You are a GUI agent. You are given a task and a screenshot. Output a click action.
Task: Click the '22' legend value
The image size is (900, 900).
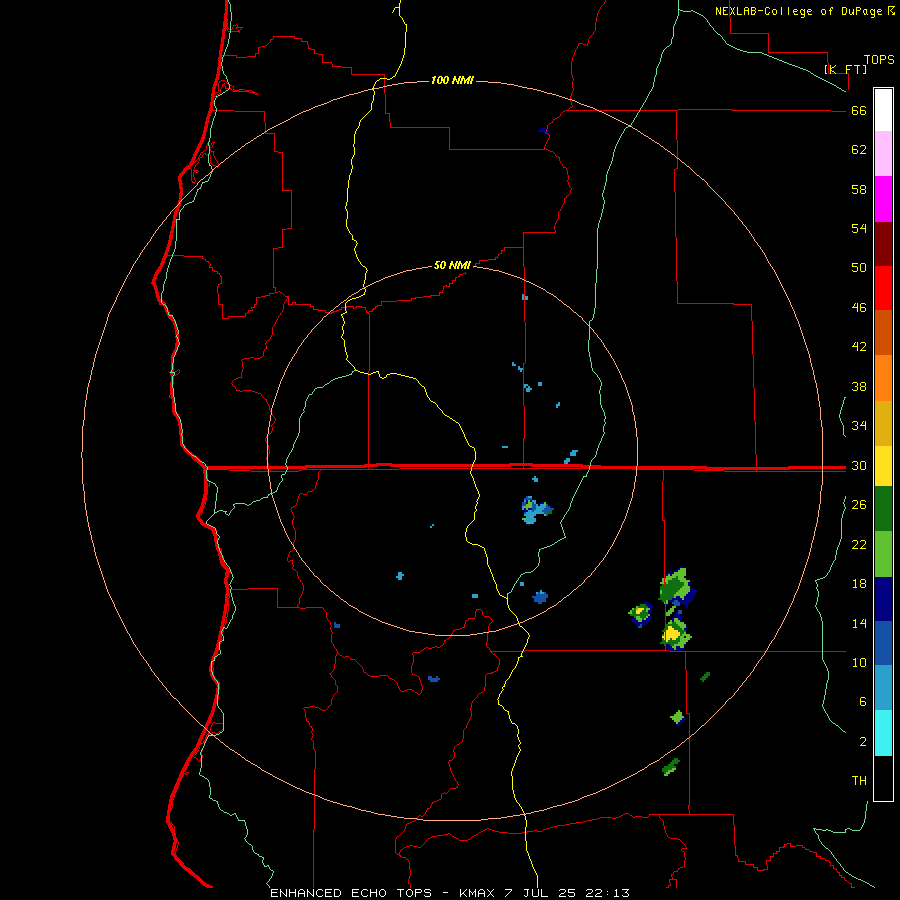tap(859, 544)
